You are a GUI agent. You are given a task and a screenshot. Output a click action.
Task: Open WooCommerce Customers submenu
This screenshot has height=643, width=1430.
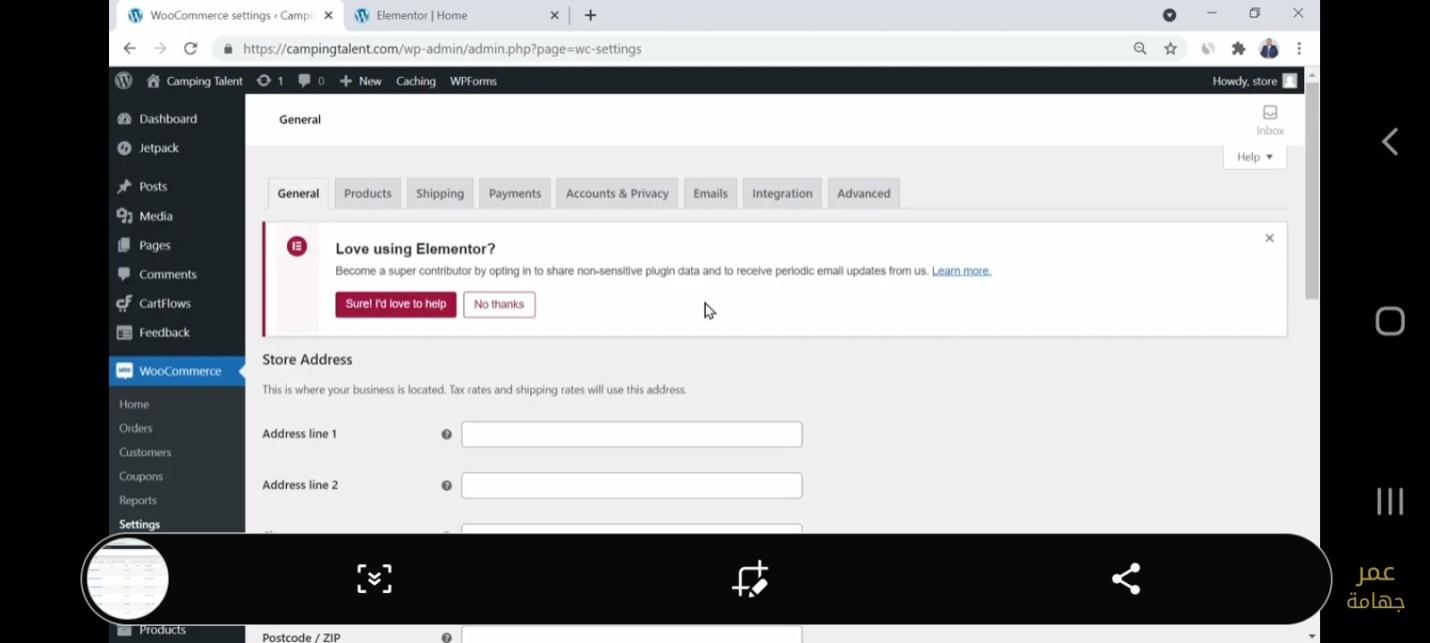point(145,452)
